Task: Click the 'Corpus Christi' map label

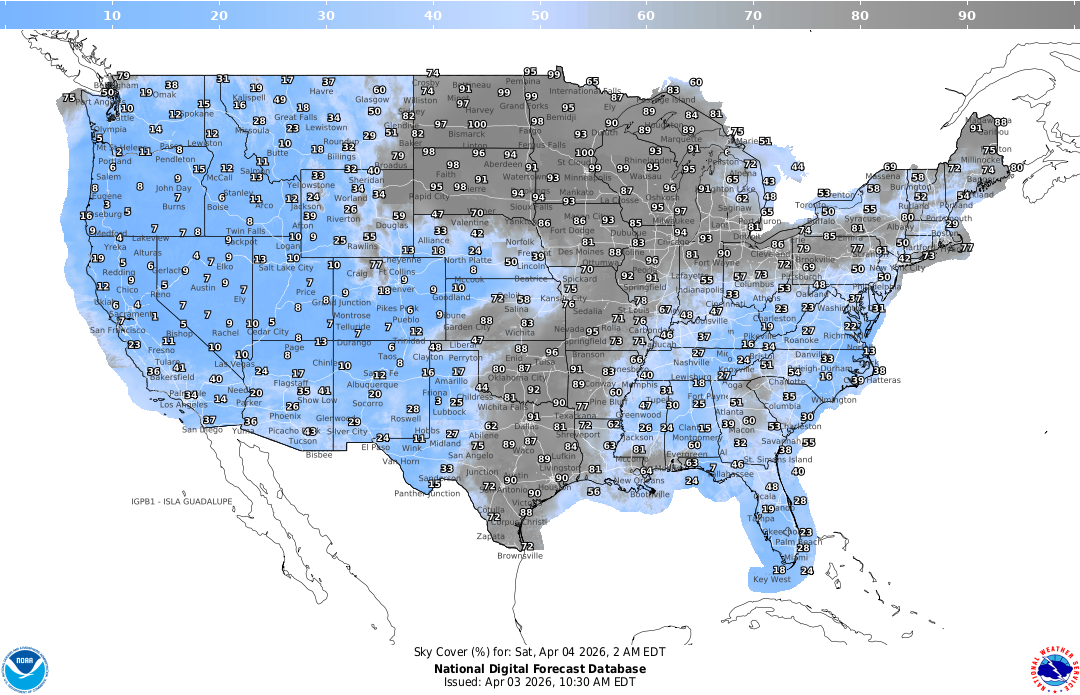Action: (x=519, y=522)
